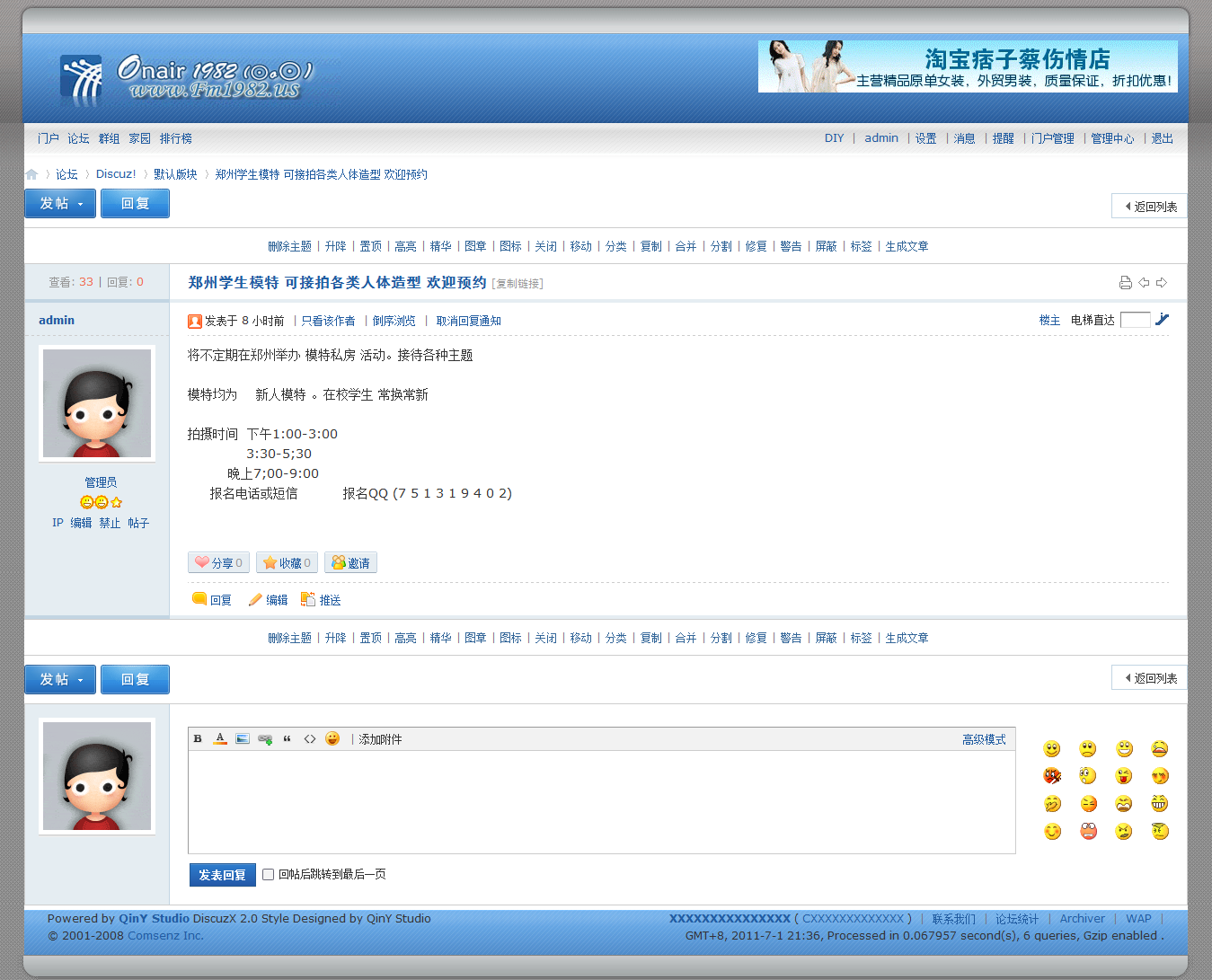Screen dimensions: 1212x980
Task: Insert a code block in the editor
Action: tap(310, 739)
